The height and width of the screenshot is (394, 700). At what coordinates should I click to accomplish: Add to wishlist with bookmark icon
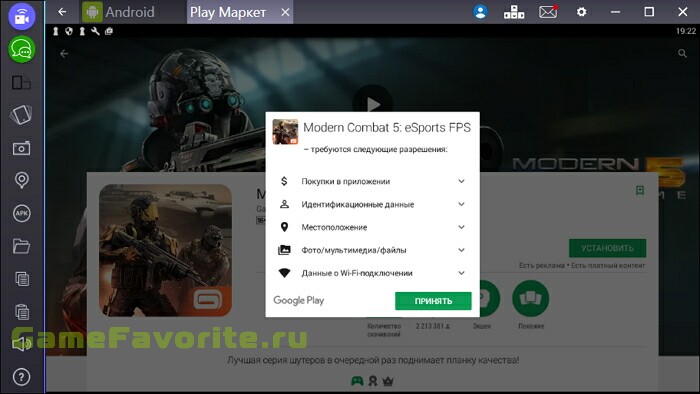(640, 191)
